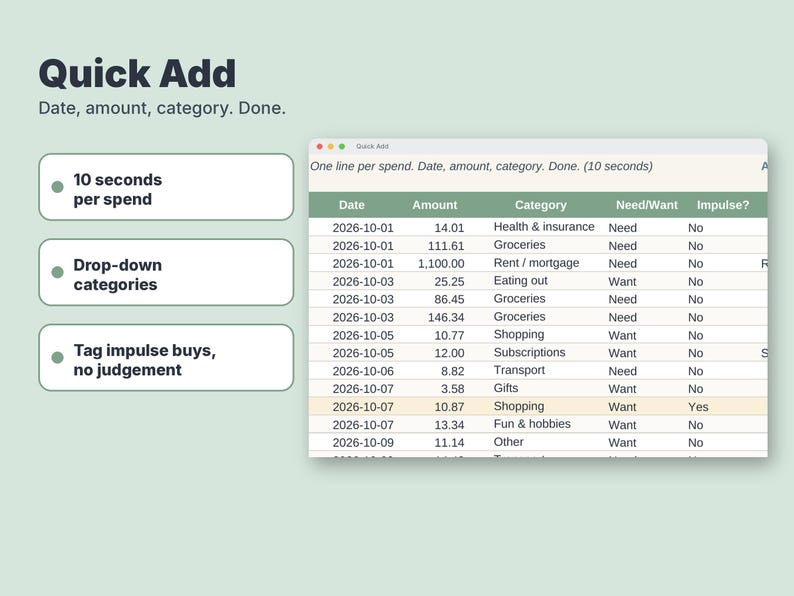Image resolution: width=794 pixels, height=596 pixels.
Task: Click Groceries in the 86.45 row
Action: pos(519,298)
